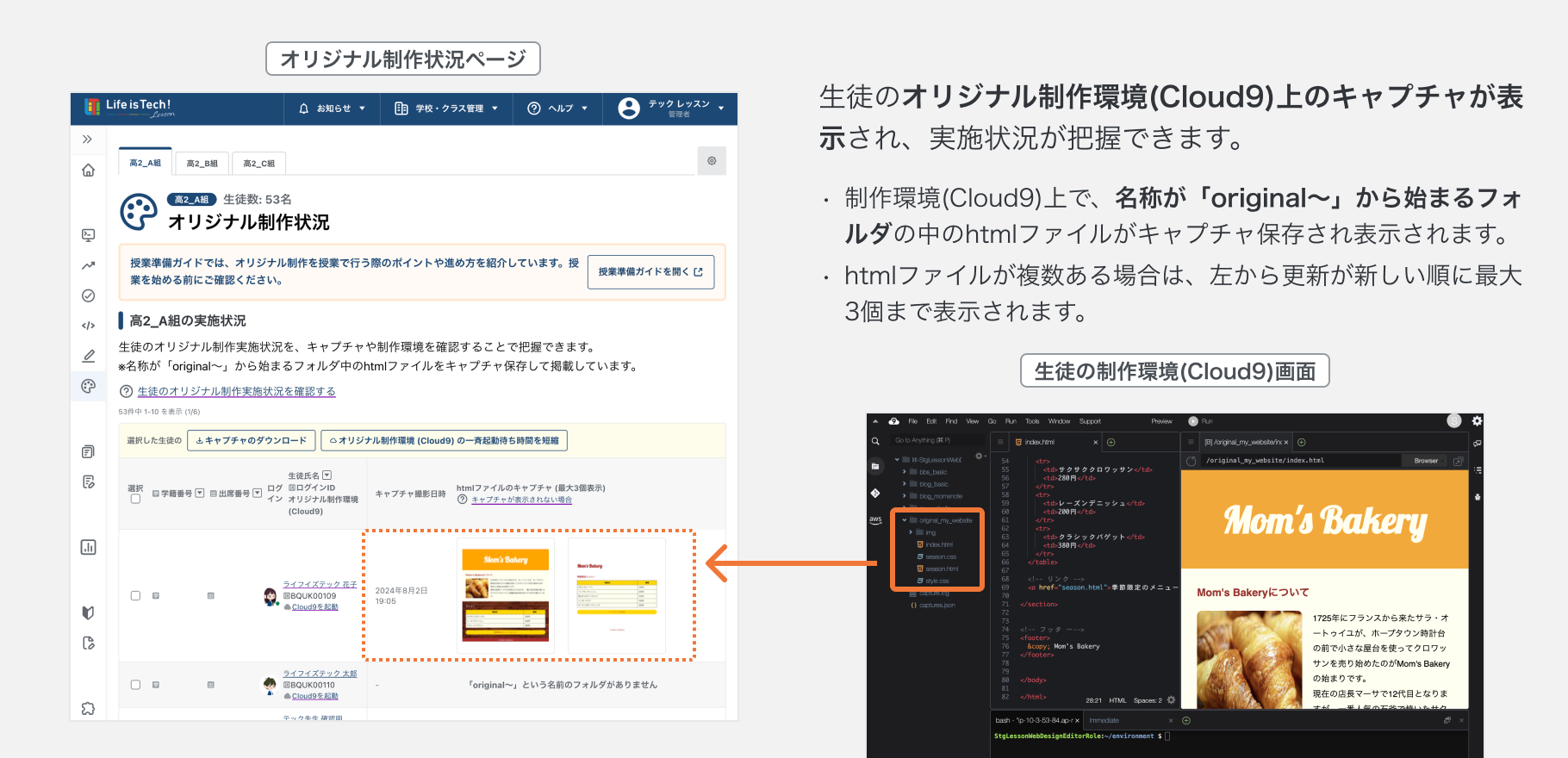This screenshot has width=1568, height=758.
Task: Open the 生徒のオリジナル制作実施状況を確認する link
Action: 236,391
